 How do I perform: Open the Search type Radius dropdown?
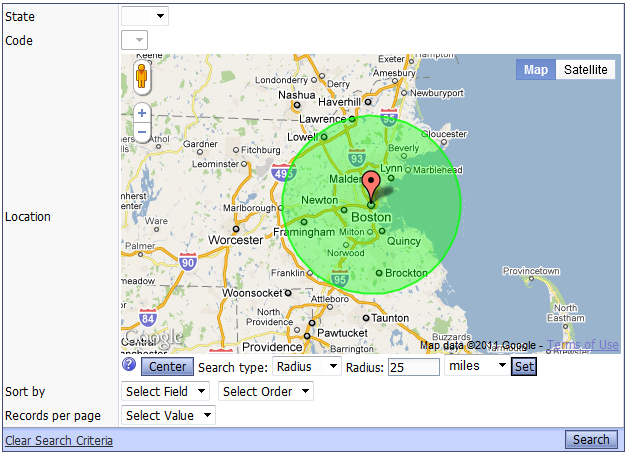(x=307, y=366)
